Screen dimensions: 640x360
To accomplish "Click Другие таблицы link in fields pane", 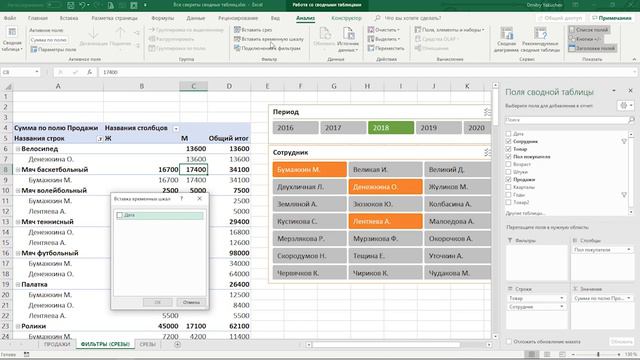I will [525, 213].
